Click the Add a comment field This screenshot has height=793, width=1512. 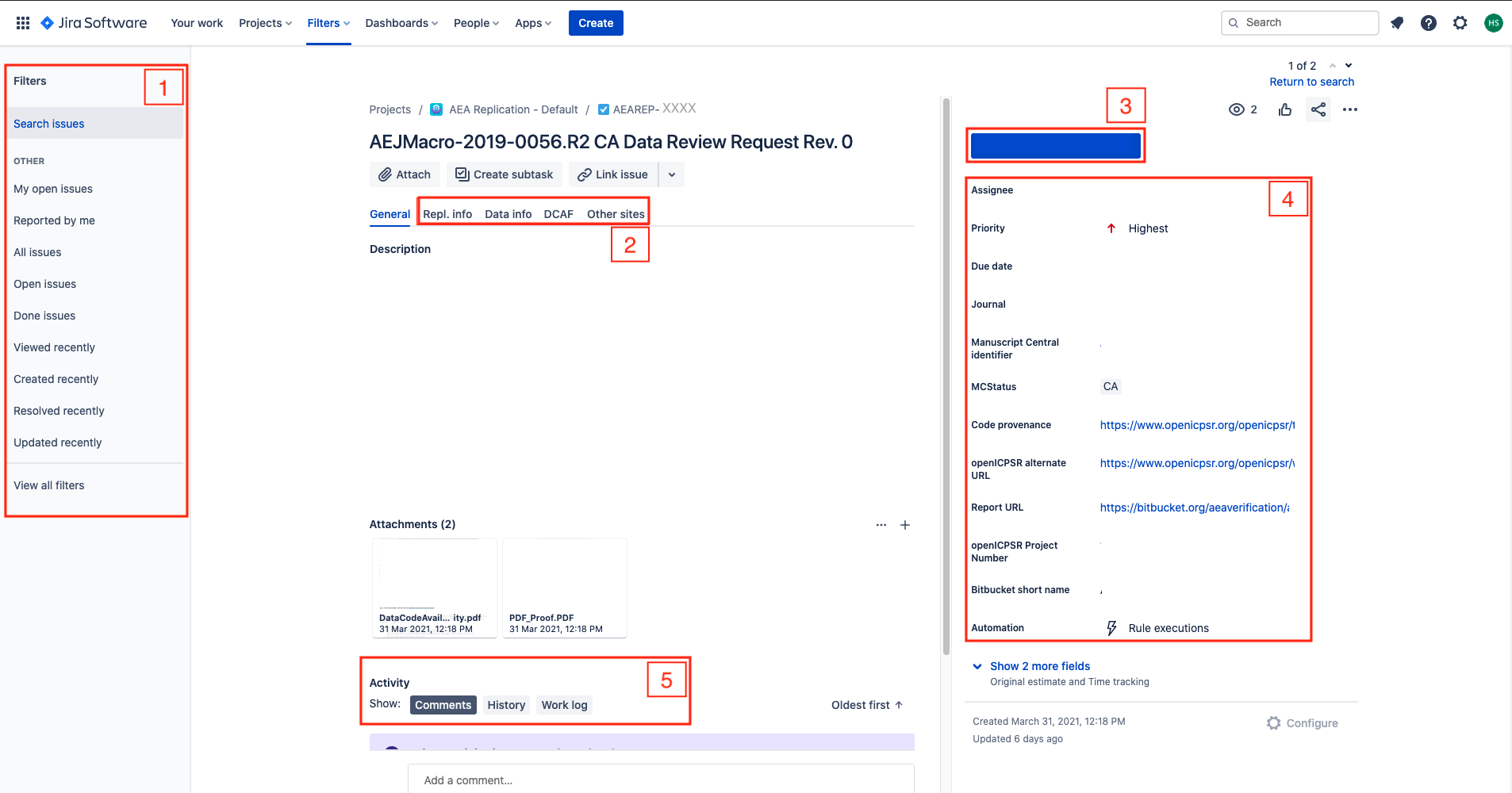click(x=661, y=780)
